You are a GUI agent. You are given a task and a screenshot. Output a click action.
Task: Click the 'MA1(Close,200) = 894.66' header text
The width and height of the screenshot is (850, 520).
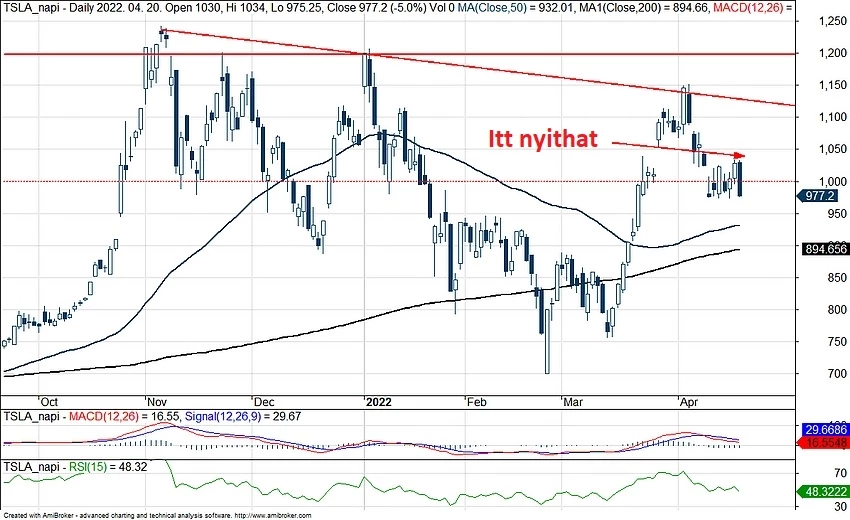642,9
